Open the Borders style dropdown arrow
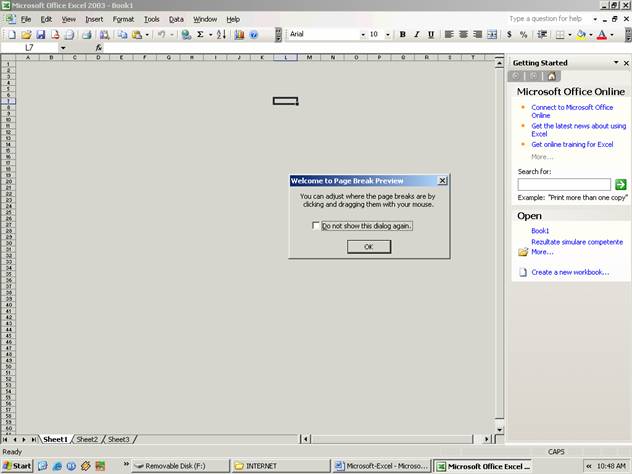This screenshot has width=632, height=474. pyautogui.click(x=570, y=35)
